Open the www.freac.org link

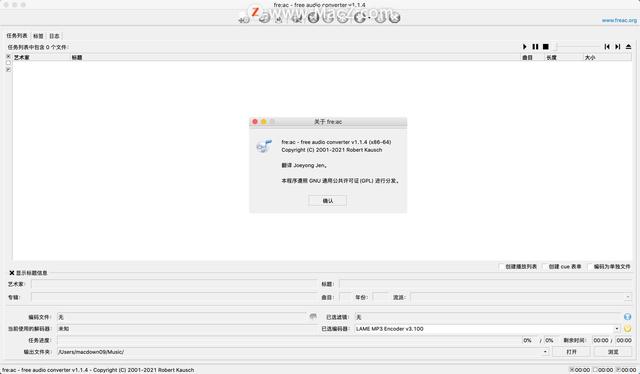pyautogui.click(x=619, y=20)
